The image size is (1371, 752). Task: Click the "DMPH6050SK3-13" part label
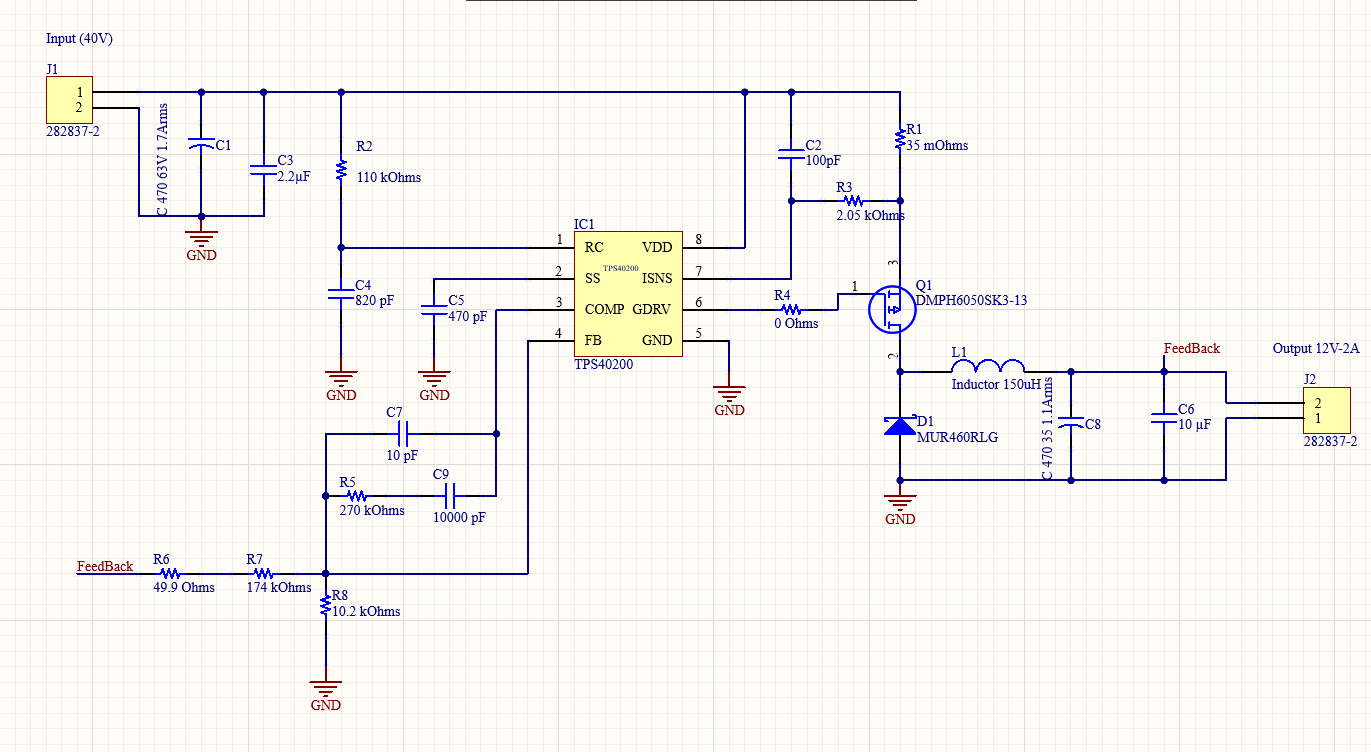(x=971, y=300)
